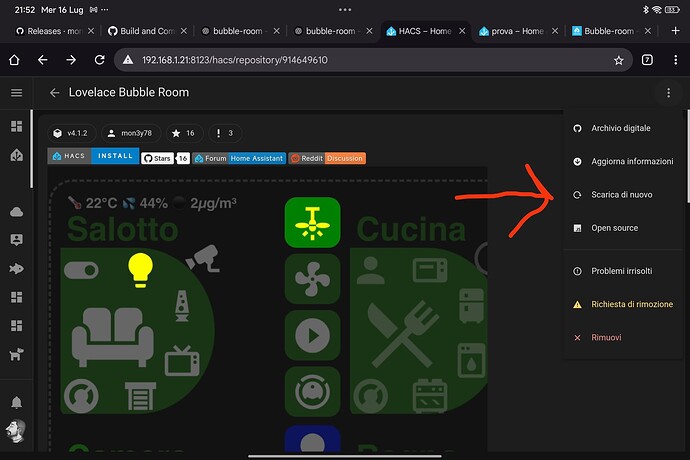Open the repository three-dot overflow menu
The image size is (690, 460).
coord(668,93)
